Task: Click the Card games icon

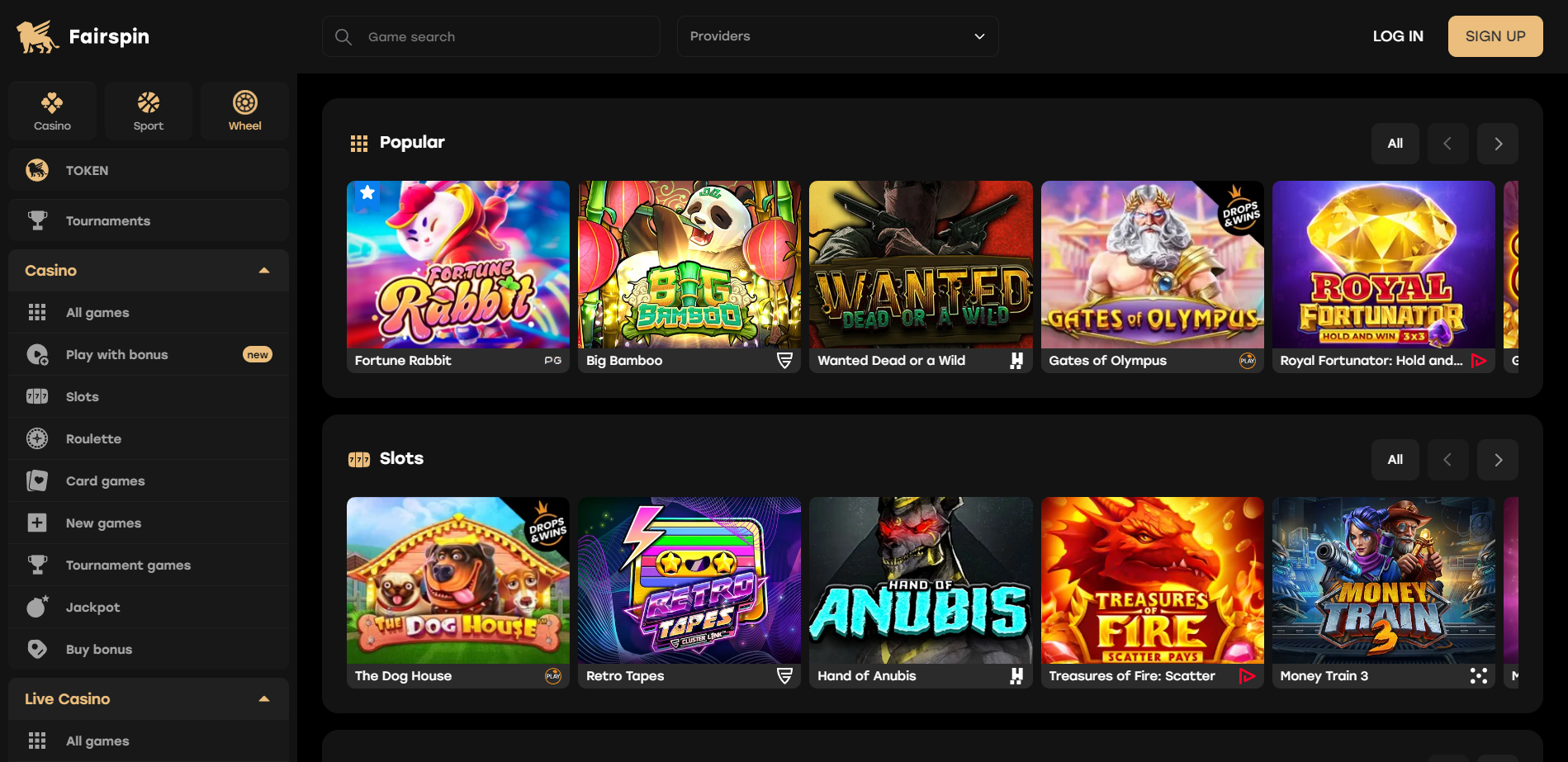Action: tap(37, 480)
